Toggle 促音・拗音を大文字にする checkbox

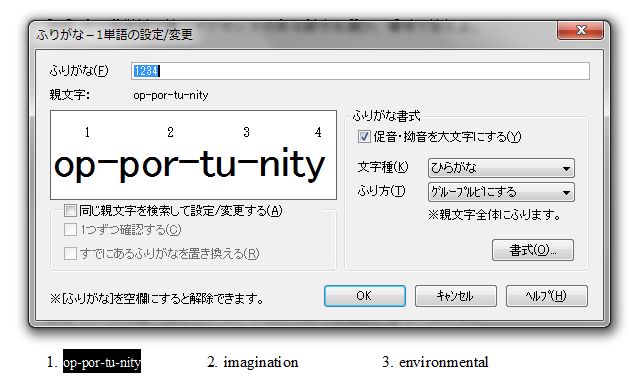coord(364,137)
